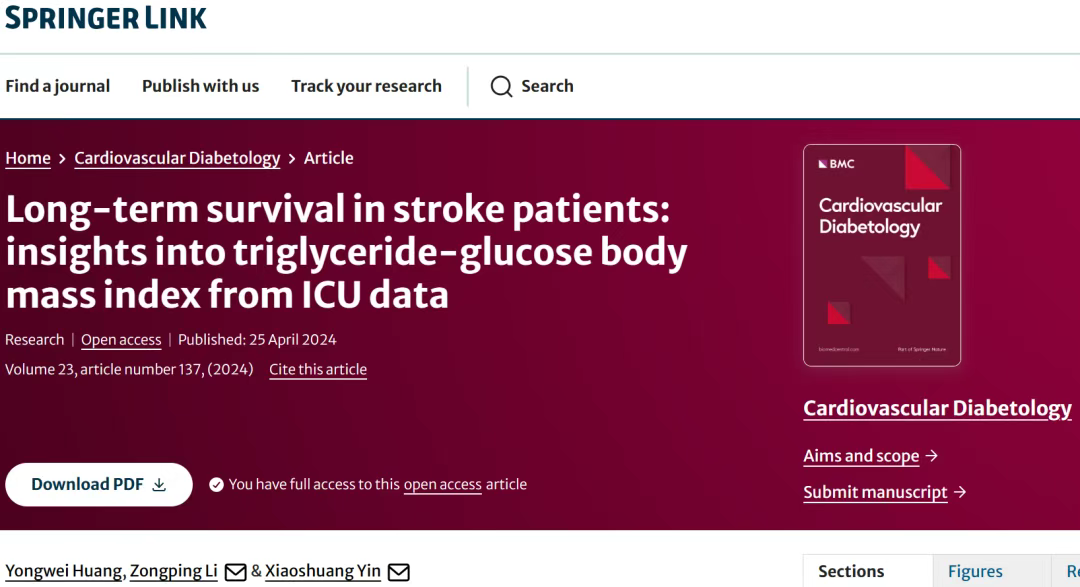
Task: Open author Yongwei Huang's details
Action: (64, 571)
